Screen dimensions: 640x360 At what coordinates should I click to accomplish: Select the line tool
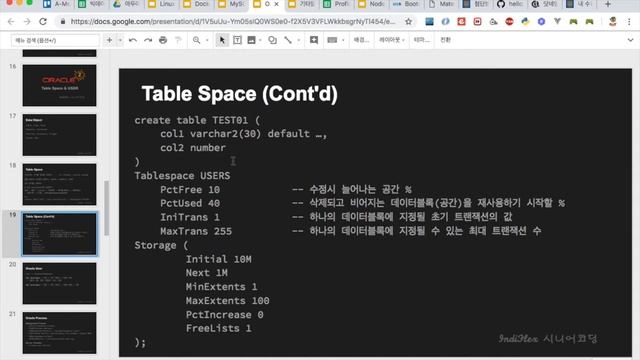pyautogui.click(x=288, y=40)
